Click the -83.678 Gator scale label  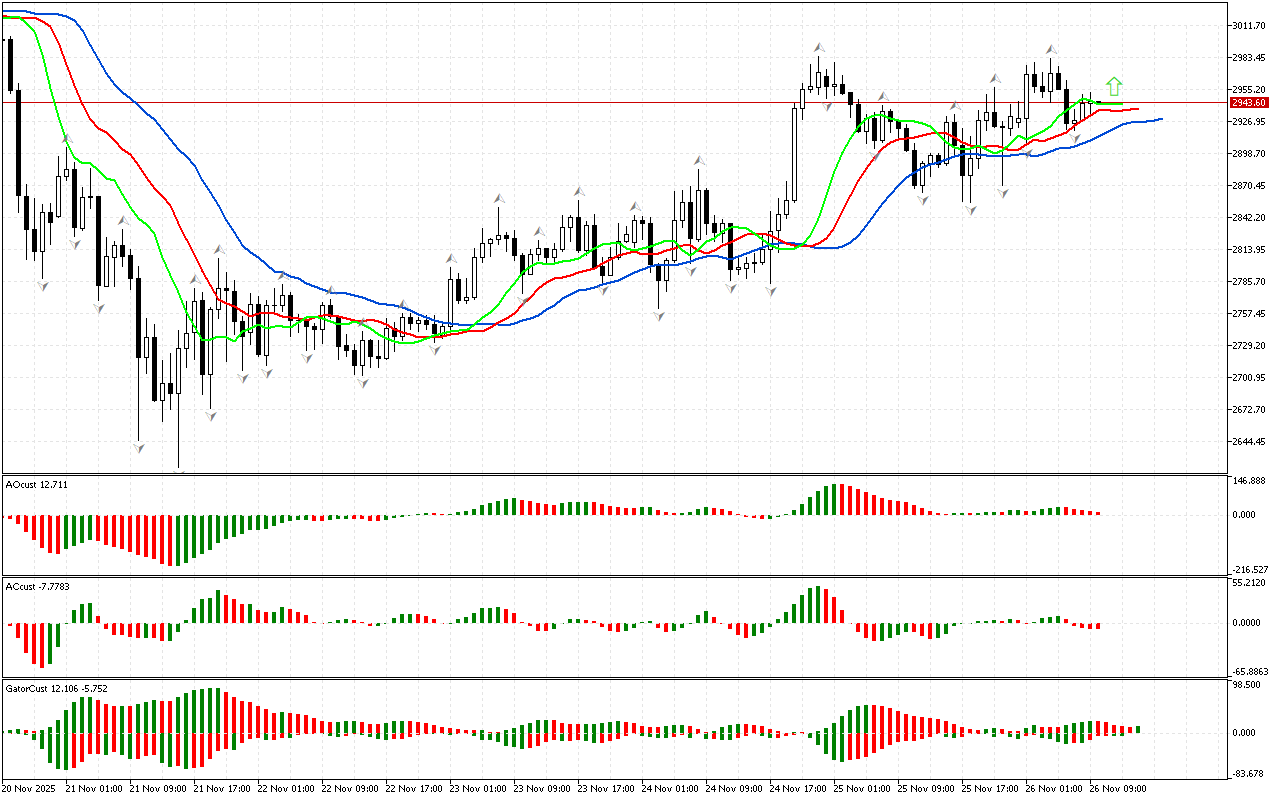tap(1250, 773)
